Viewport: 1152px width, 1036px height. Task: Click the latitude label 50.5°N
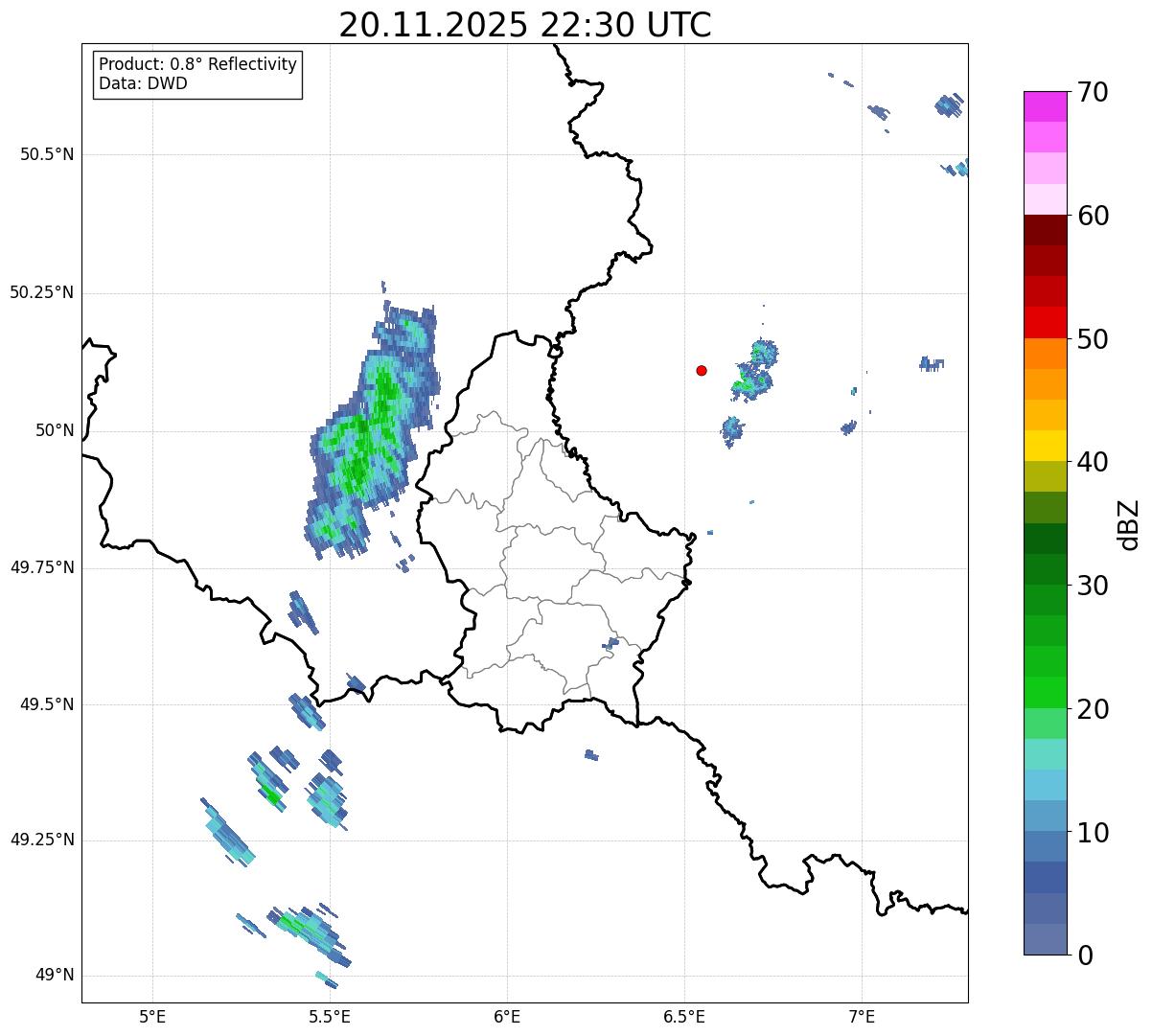coord(47,154)
